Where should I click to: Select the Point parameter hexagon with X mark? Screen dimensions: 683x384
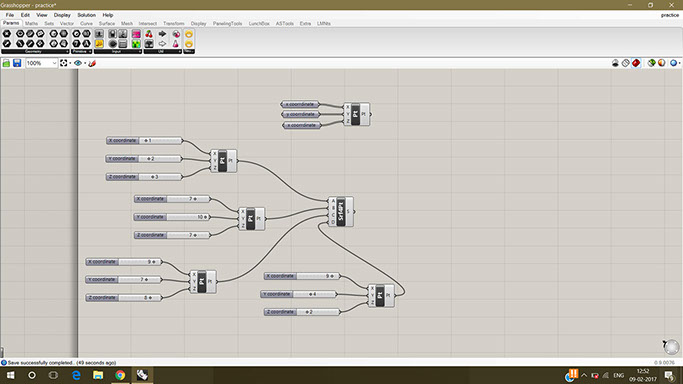[7, 34]
